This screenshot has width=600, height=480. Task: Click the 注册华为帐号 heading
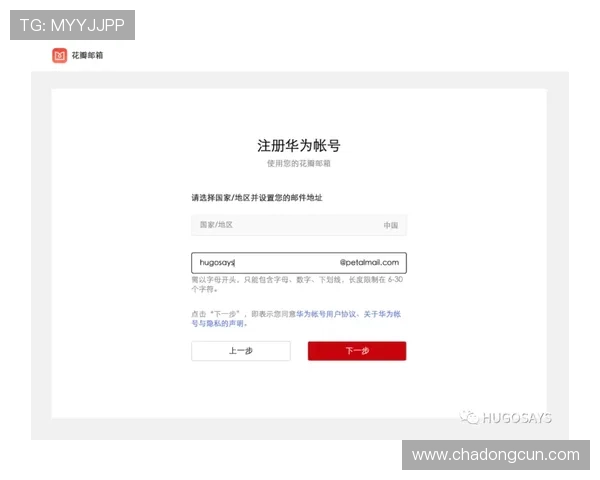(299, 145)
